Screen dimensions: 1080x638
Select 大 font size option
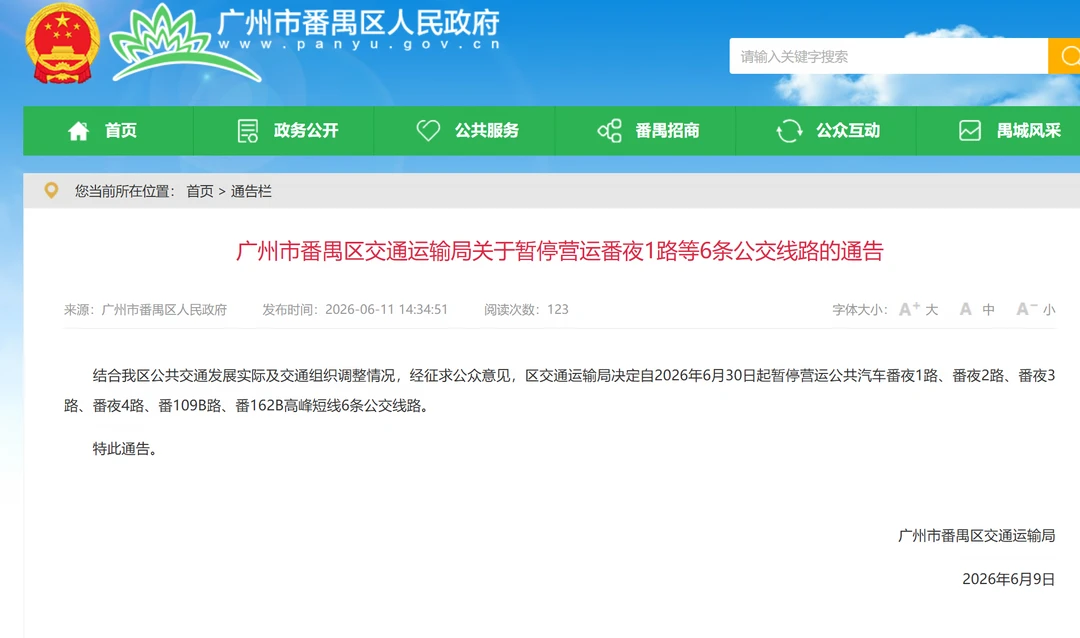point(931,309)
